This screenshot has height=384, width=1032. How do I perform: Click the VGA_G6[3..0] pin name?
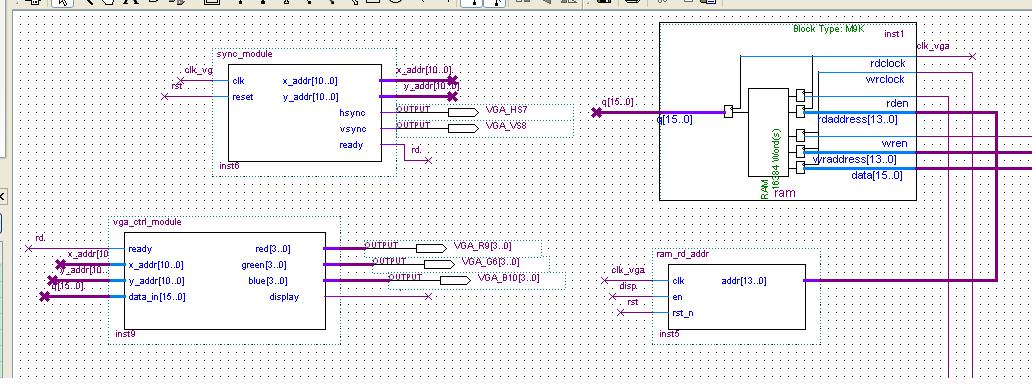(490, 261)
